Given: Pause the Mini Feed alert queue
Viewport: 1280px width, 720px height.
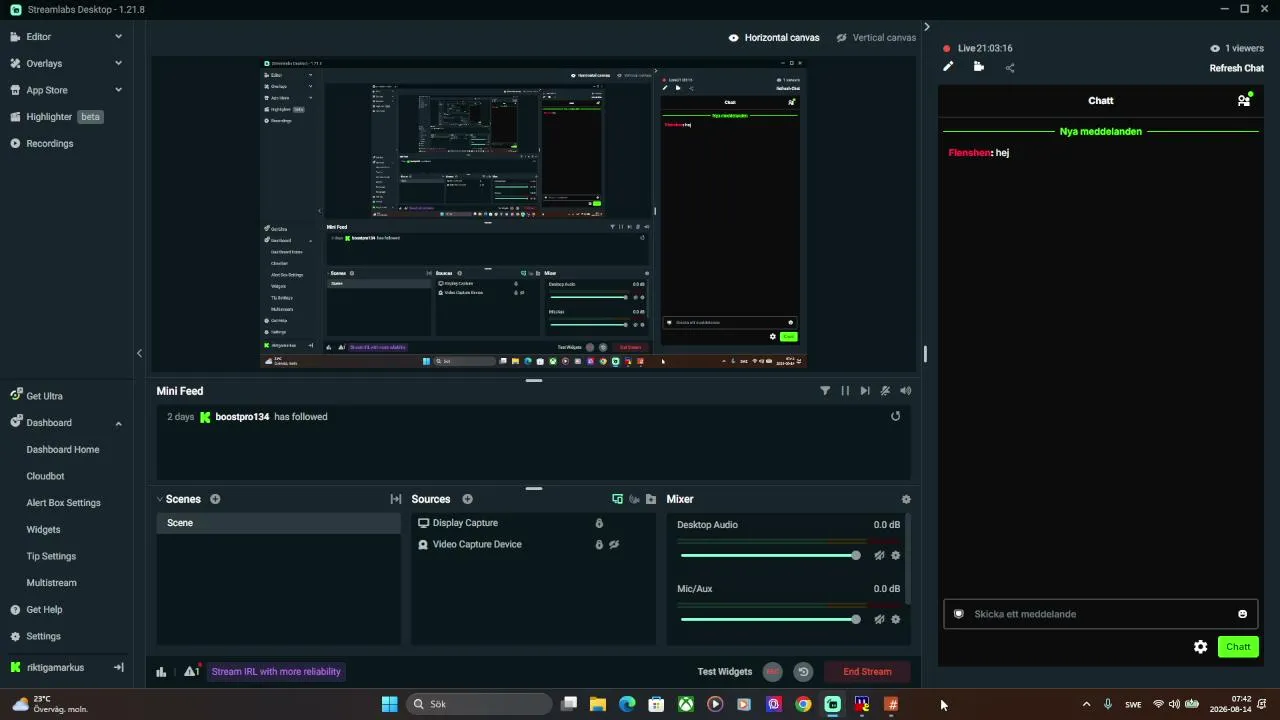Looking at the screenshot, I should [845, 391].
